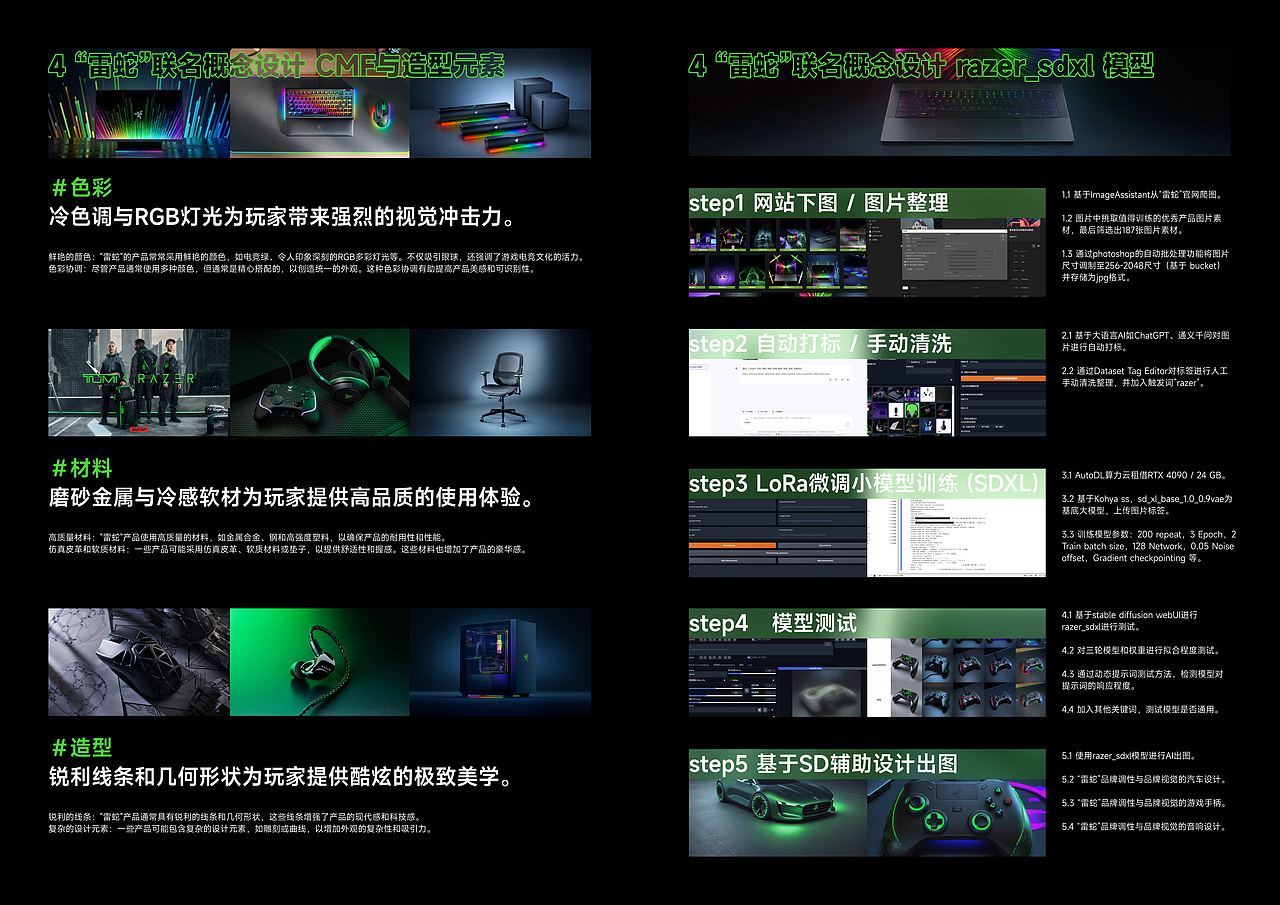Open the RGB keyboard and mouse image

pyautogui.click(x=319, y=103)
